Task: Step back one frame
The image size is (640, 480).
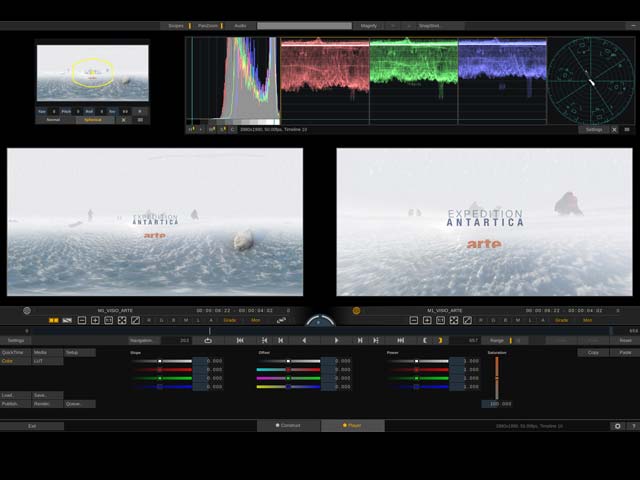Action: coord(281,340)
